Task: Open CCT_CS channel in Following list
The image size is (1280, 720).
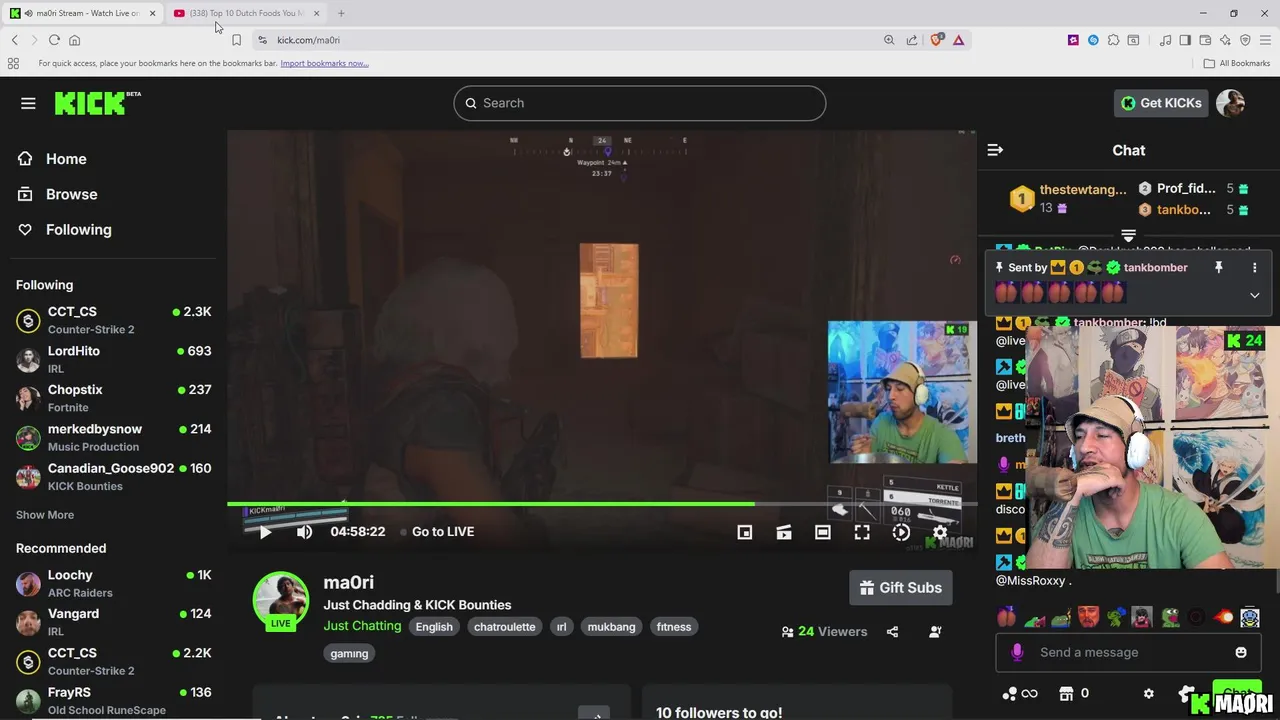Action: coord(113,320)
